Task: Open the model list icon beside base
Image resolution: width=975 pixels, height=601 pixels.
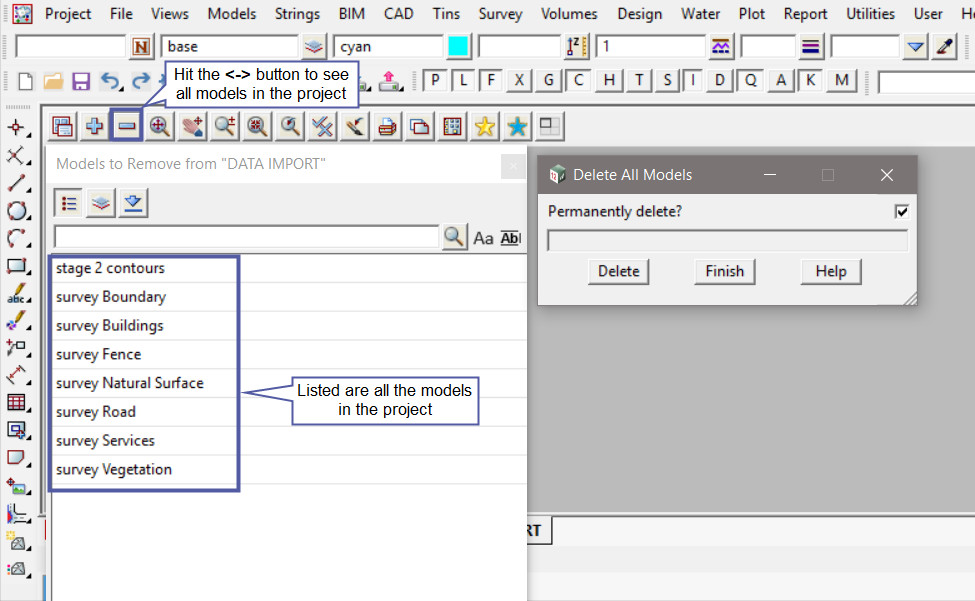Action: click(314, 47)
